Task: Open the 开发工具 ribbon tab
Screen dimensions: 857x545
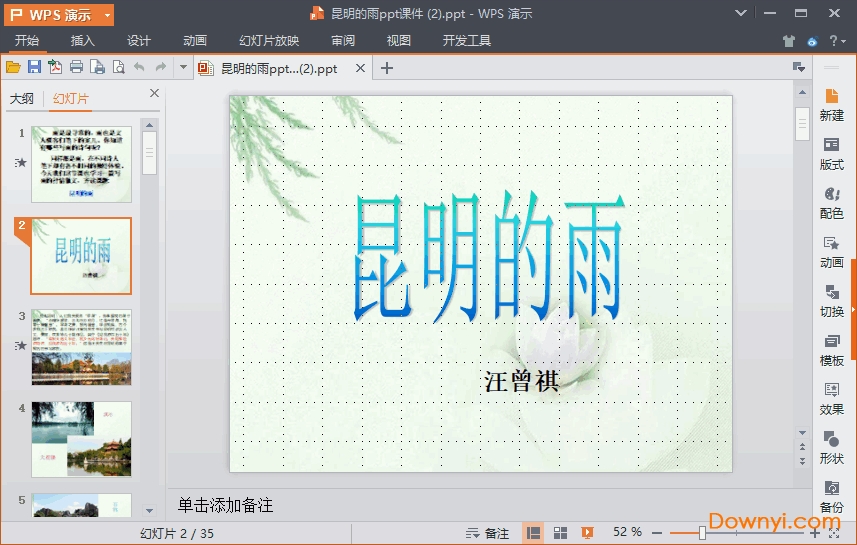Action: (467, 40)
